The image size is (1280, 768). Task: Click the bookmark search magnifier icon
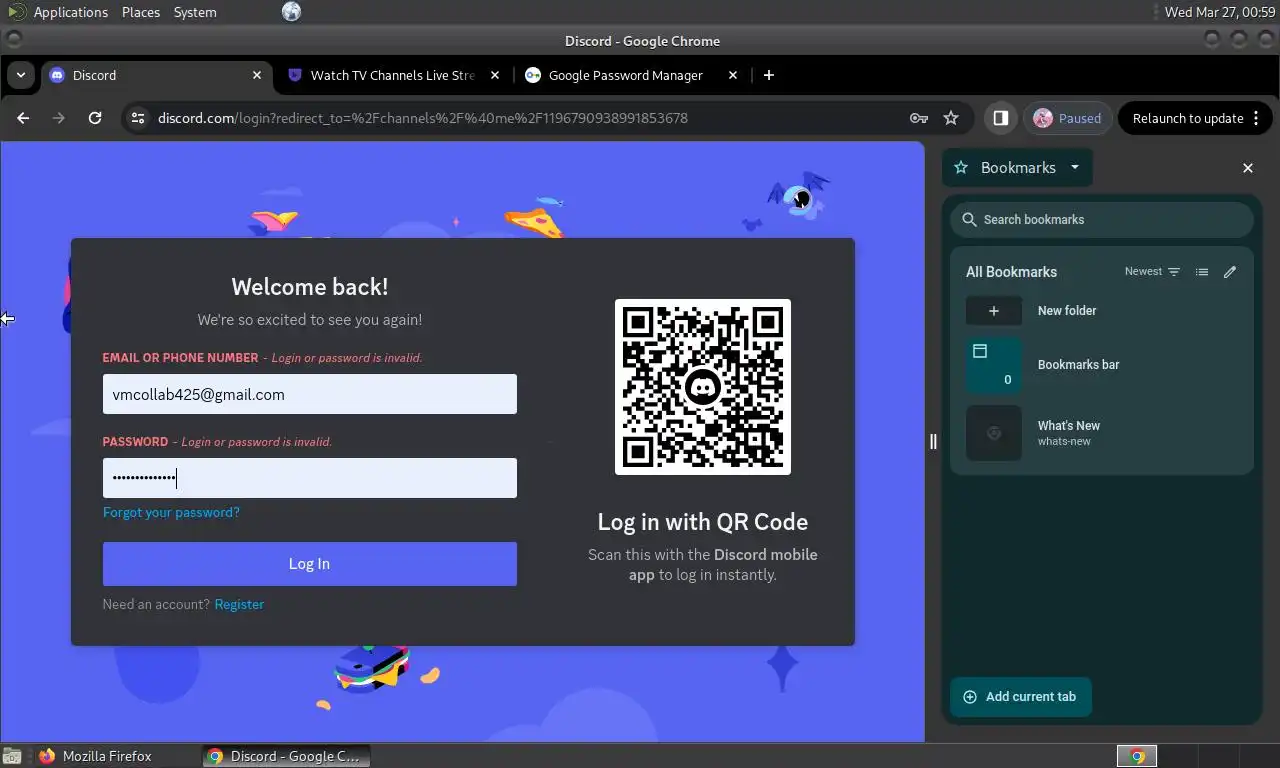tap(969, 219)
